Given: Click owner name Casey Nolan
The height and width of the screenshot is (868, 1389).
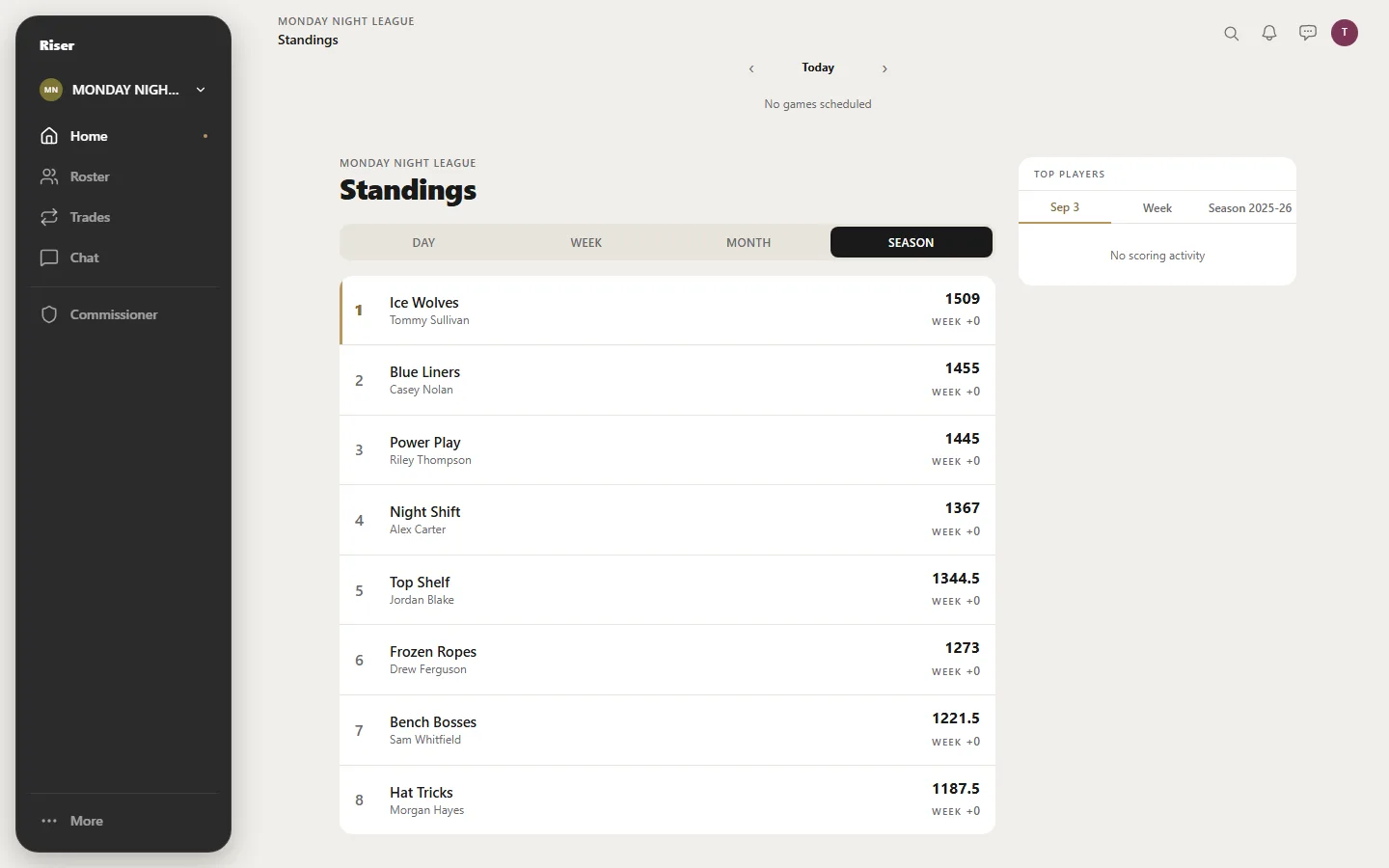Looking at the screenshot, I should [422, 390].
